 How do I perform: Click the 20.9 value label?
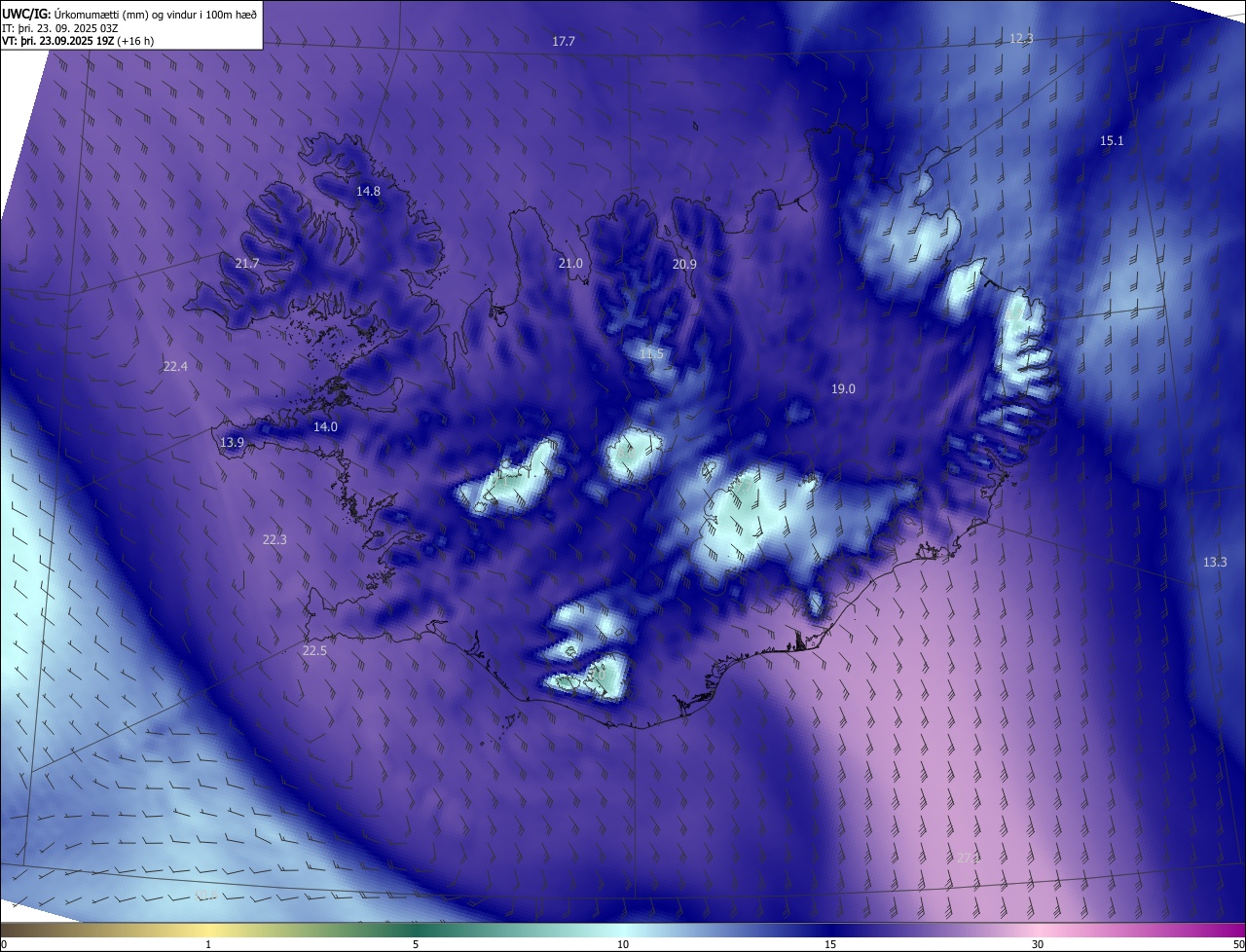click(x=685, y=265)
